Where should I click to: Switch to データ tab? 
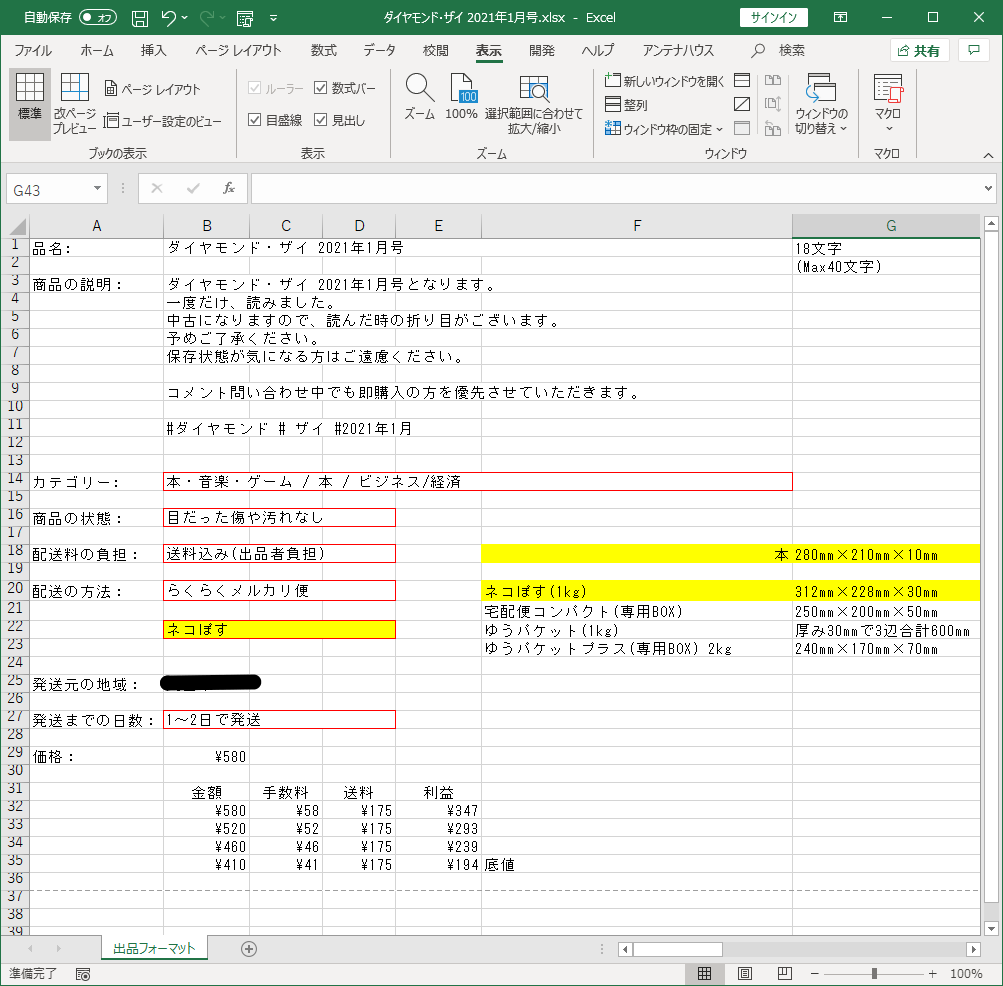379,51
